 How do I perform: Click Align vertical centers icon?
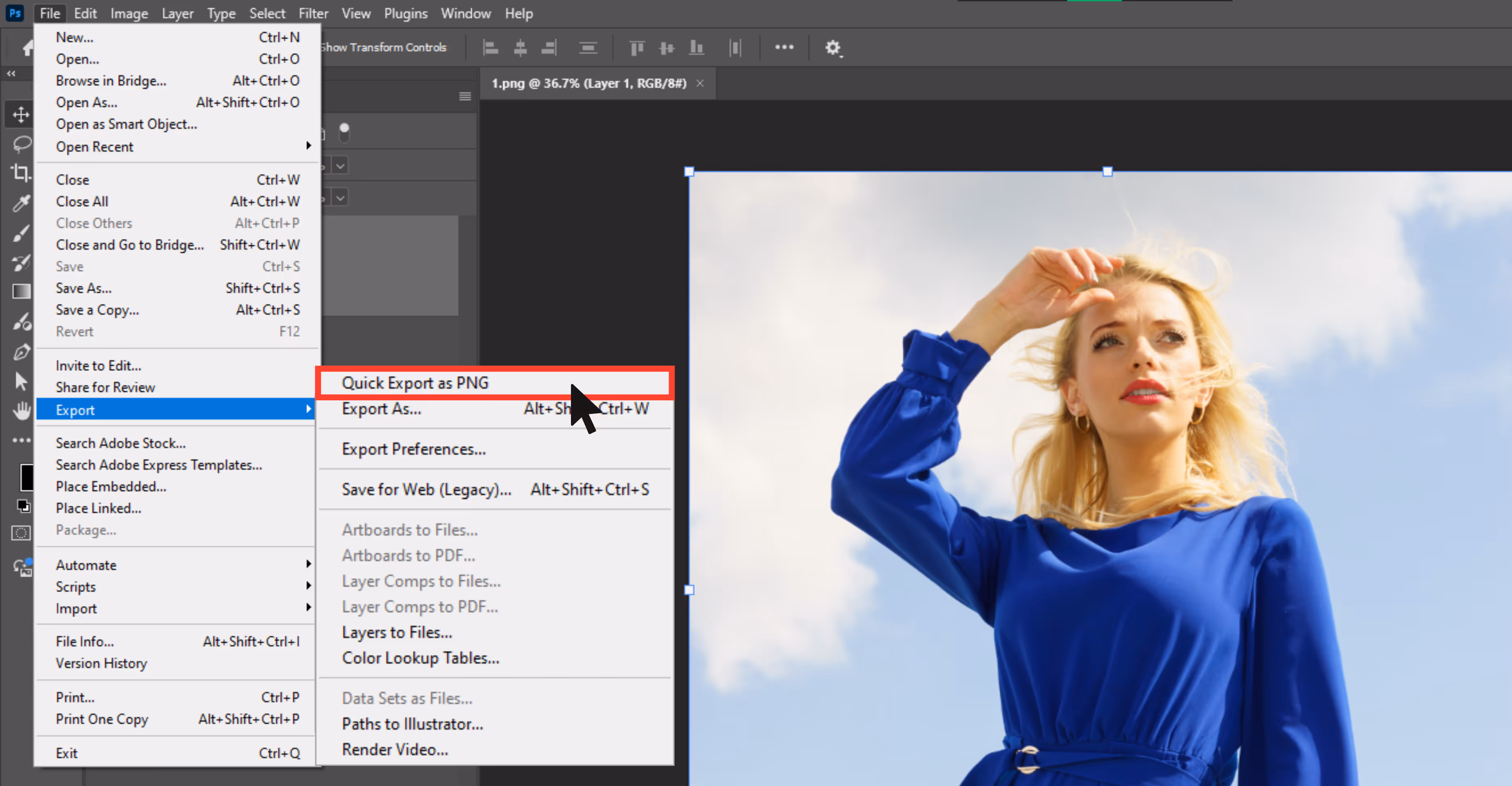(667, 48)
